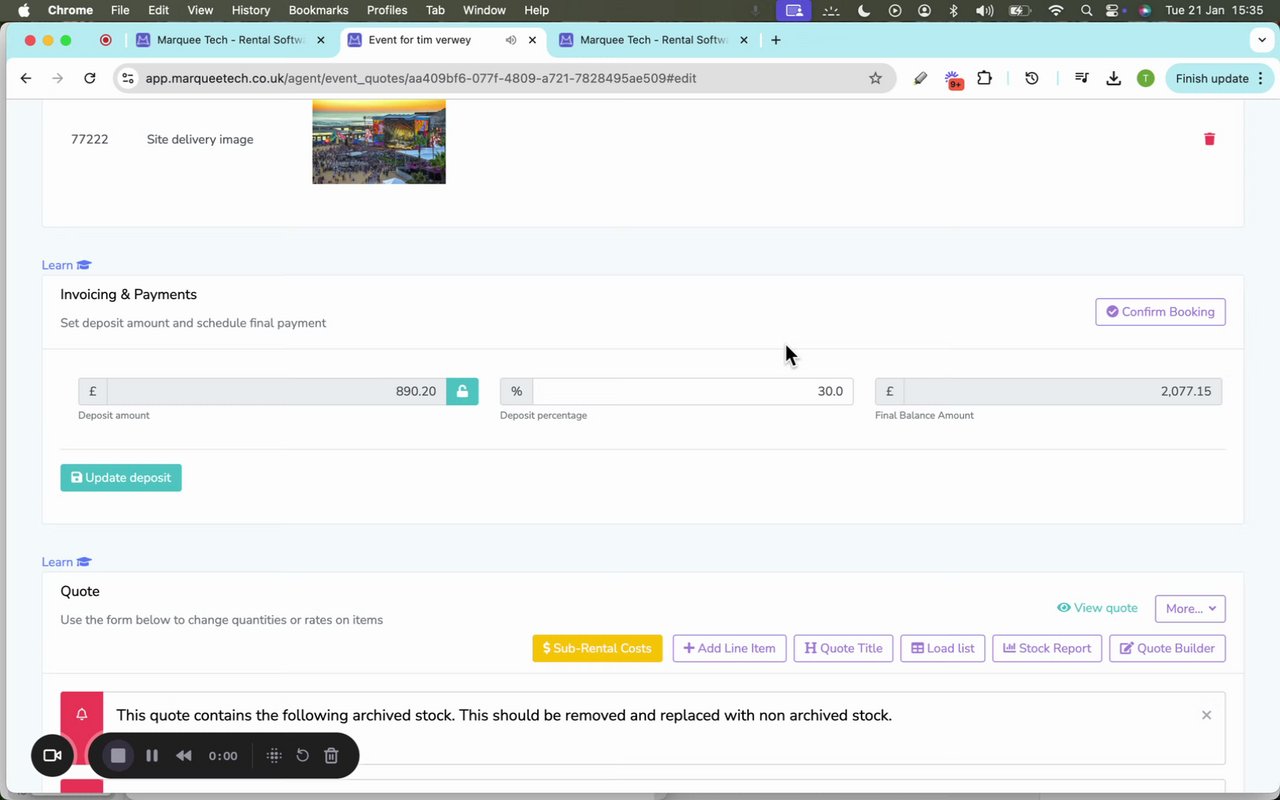Open the media control playlist icon
The height and width of the screenshot is (800, 1280).
[x=1081, y=78]
